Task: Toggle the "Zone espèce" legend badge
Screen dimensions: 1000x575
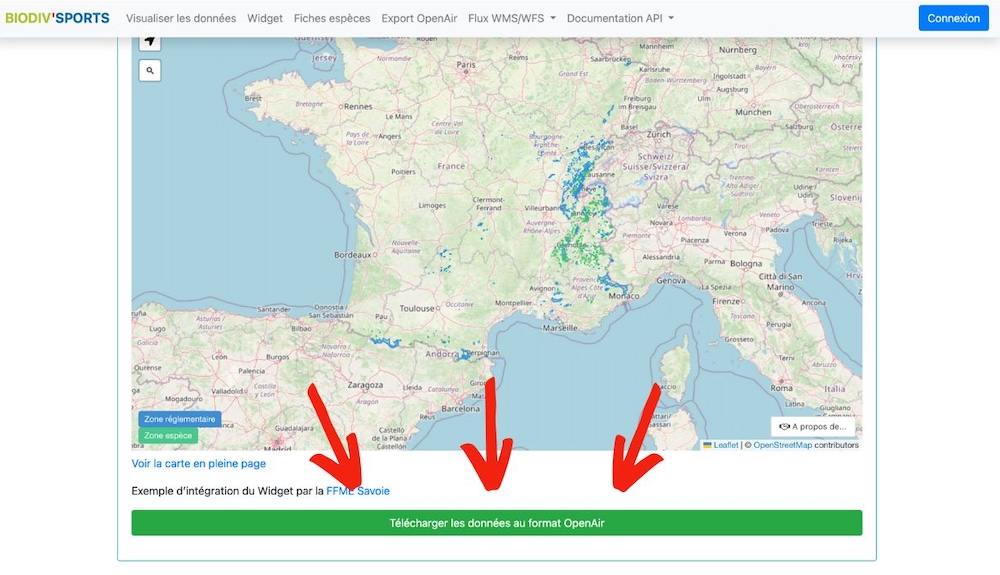Action: point(168,436)
